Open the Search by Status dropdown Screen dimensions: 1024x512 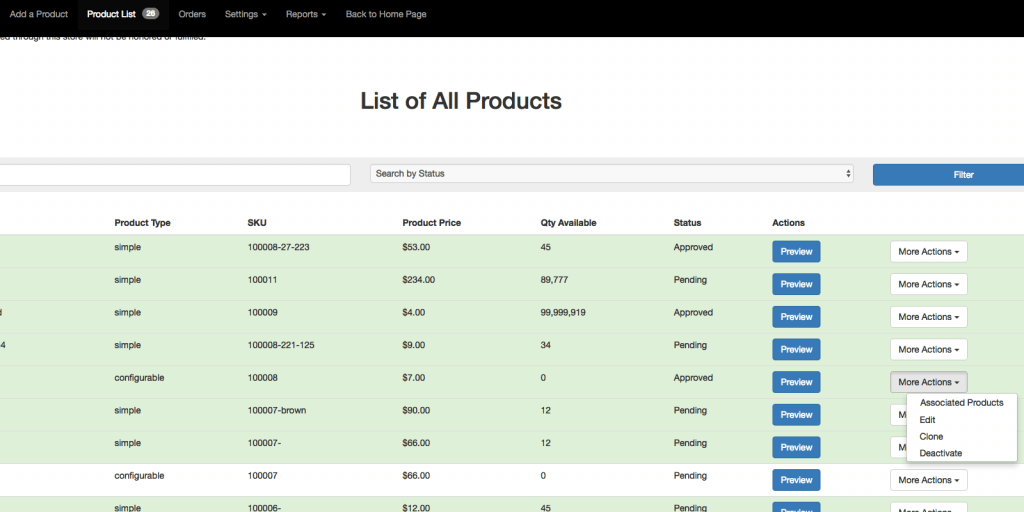pyautogui.click(x=612, y=174)
